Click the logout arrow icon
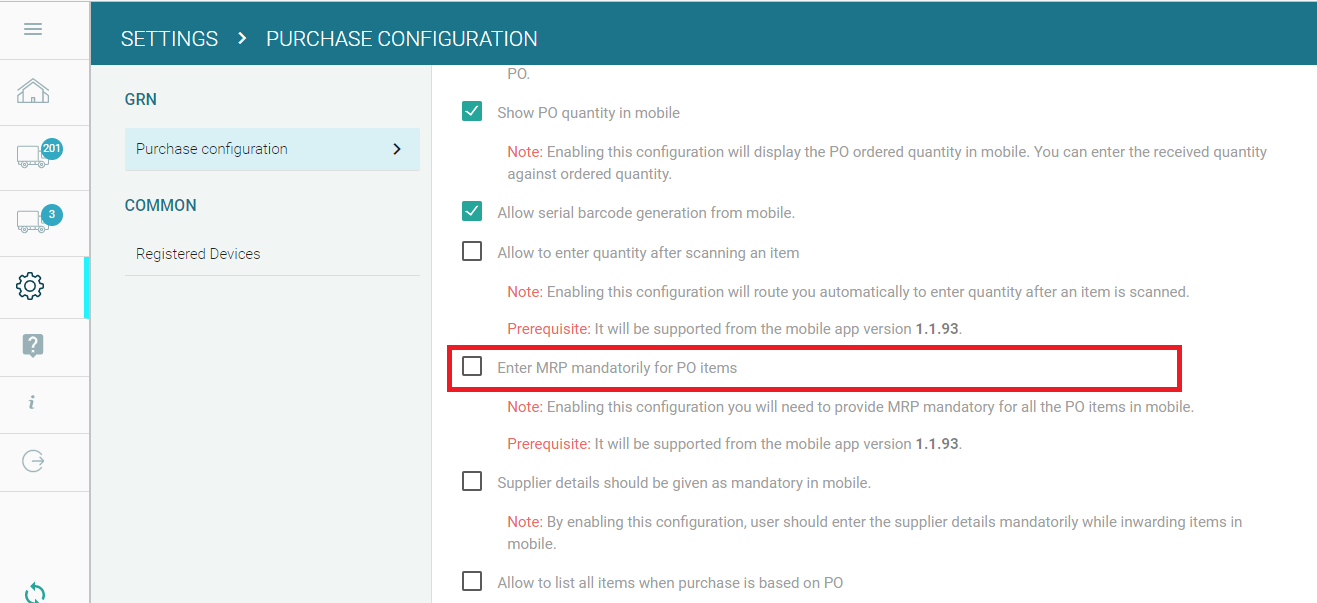 33,461
